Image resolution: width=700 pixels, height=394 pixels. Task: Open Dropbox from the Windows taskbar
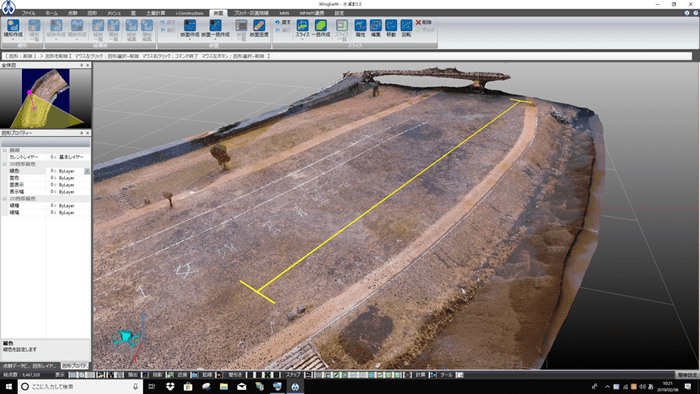coord(170,386)
